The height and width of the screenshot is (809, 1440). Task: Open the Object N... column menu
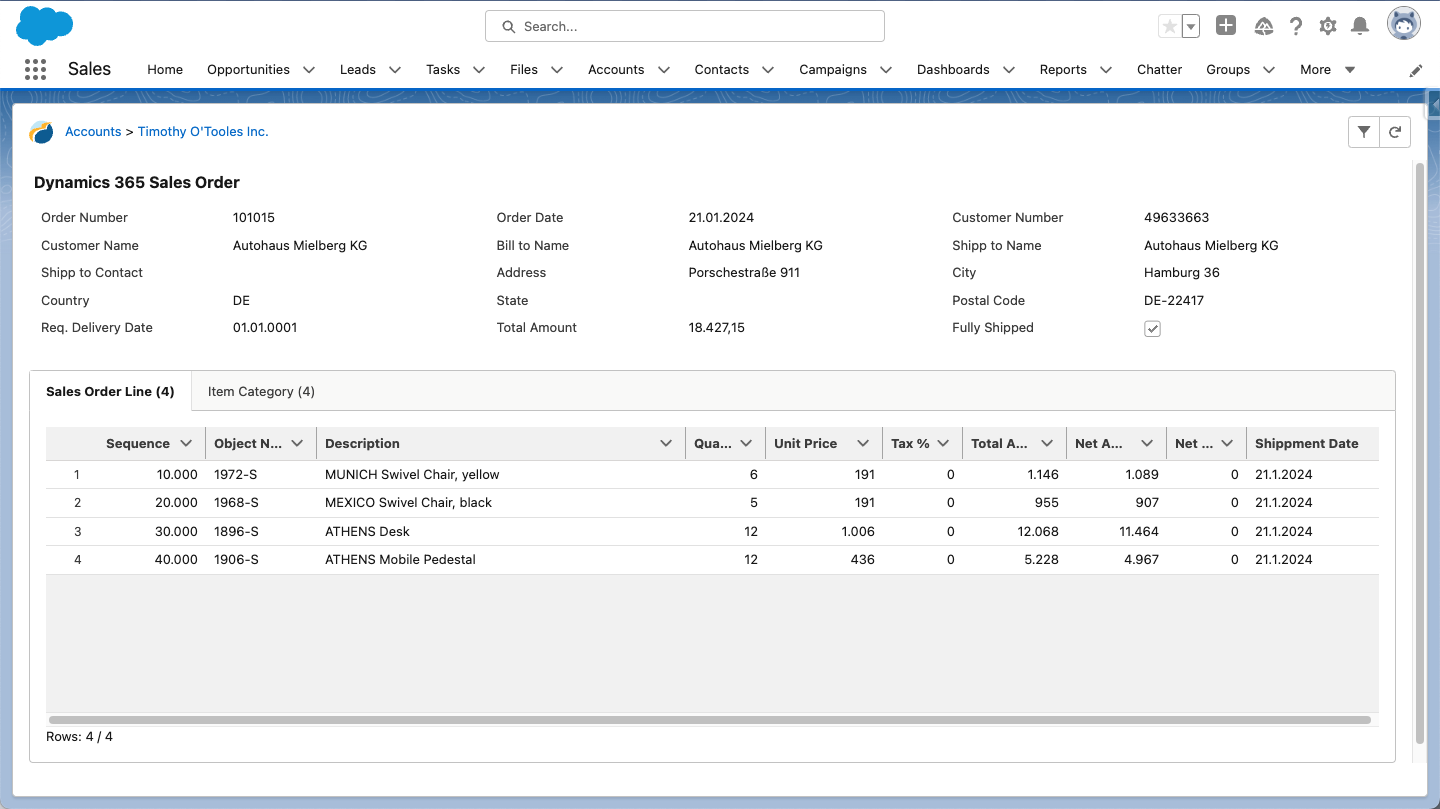pos(297,444)
